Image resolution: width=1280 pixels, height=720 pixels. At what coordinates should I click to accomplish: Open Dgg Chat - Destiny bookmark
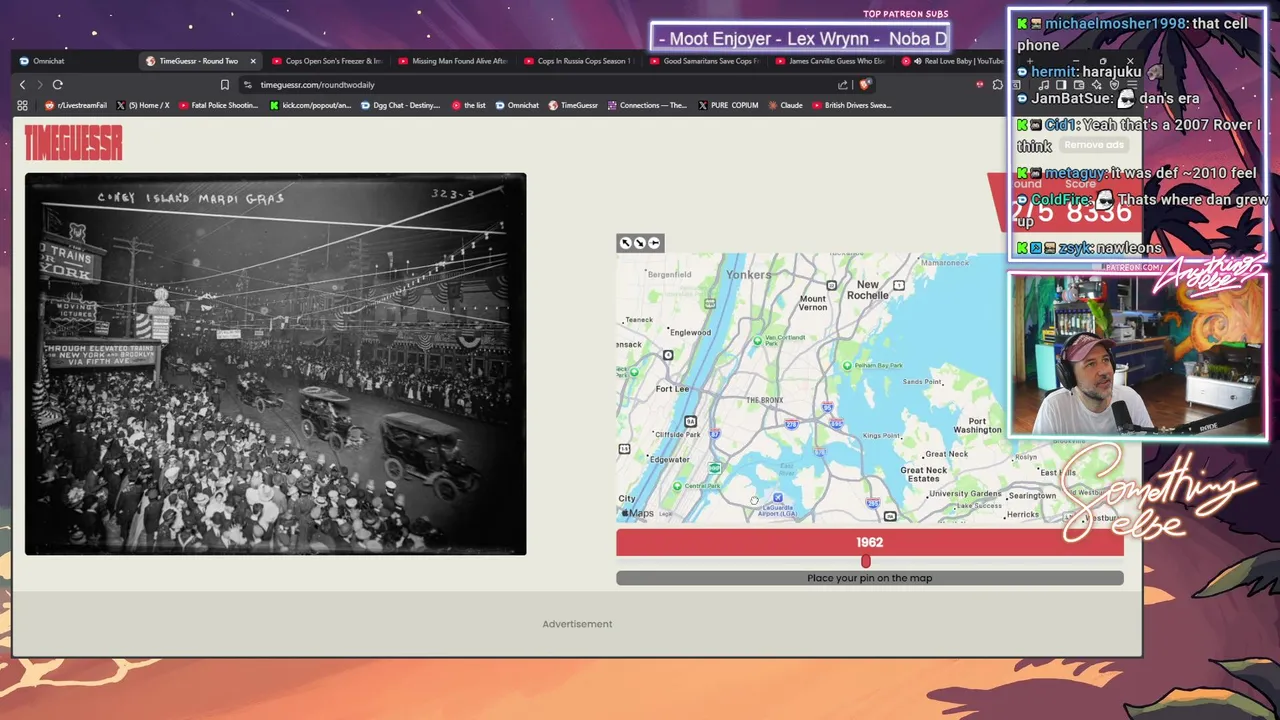pos(400,105)
